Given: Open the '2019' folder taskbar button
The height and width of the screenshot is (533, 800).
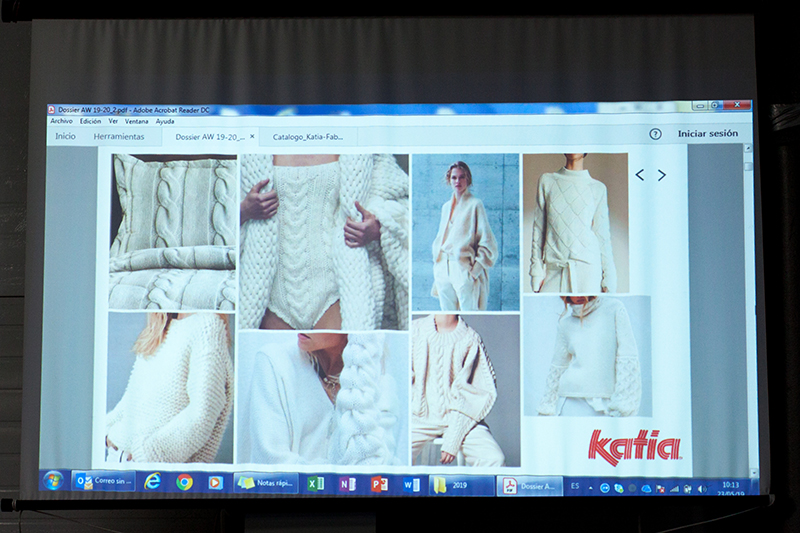Looking at the screenshot, I should 462,486.
